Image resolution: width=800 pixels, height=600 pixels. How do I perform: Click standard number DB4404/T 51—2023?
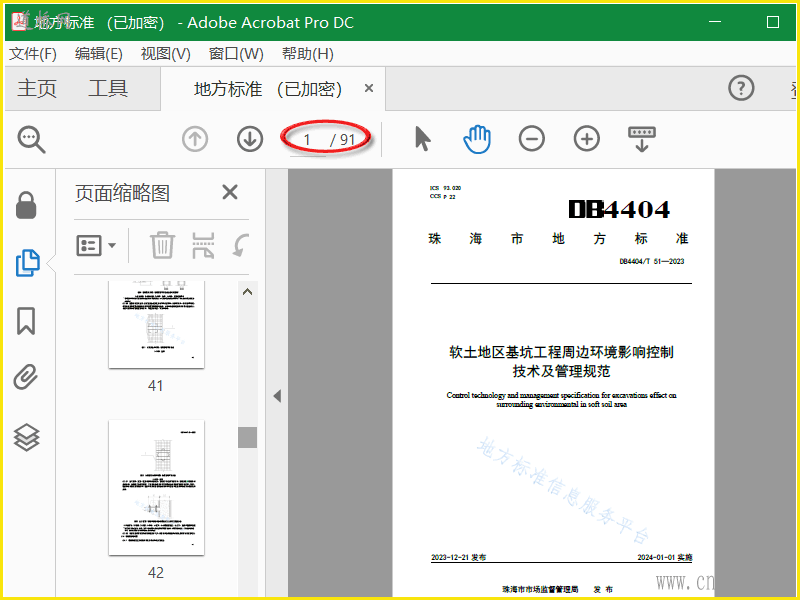point(652,261)
